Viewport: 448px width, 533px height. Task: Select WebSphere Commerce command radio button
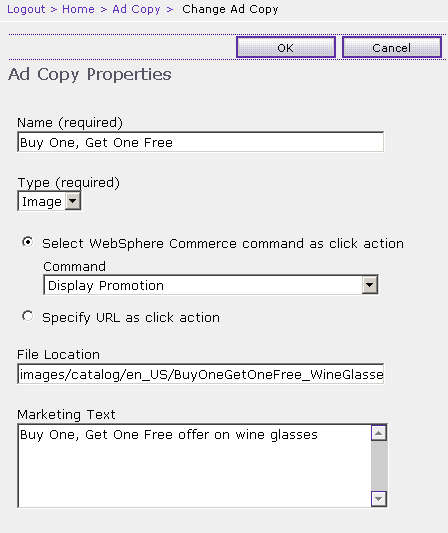pyautogui.click(x=28, y=242)
